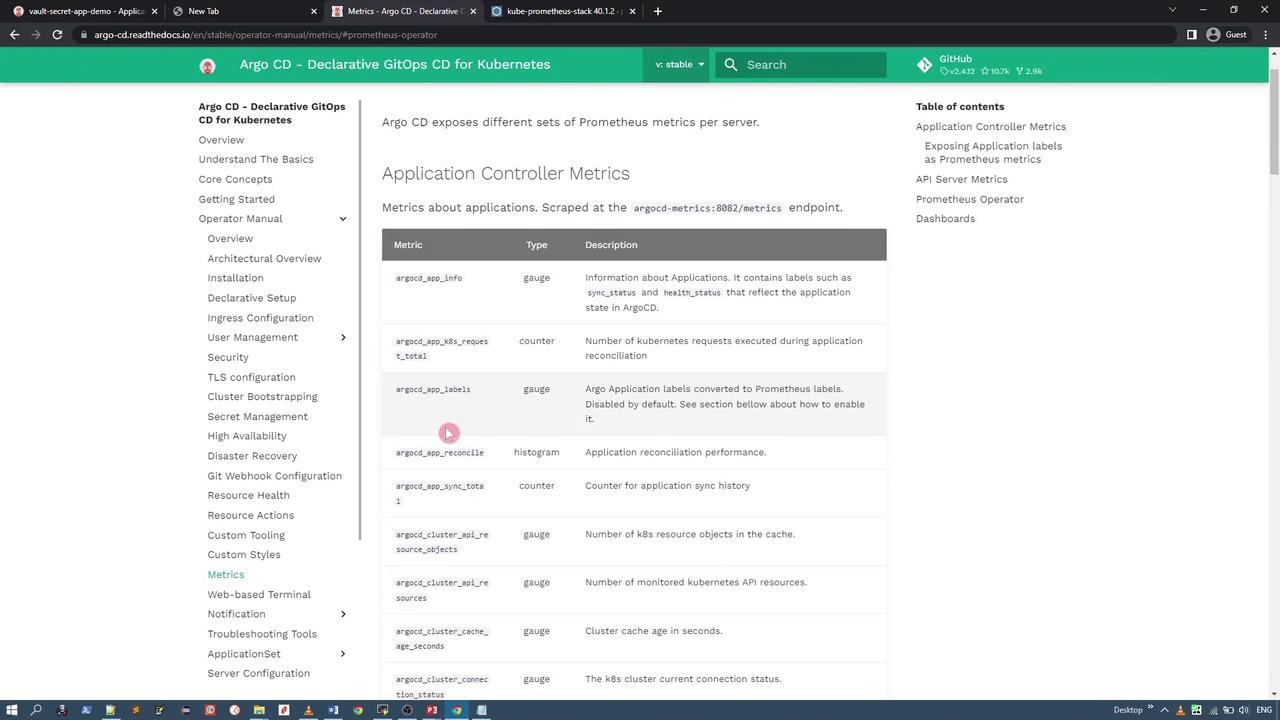Open the Installation page
The width and height of the screenshot is (1280, 720).
click(x=235, y=278)
